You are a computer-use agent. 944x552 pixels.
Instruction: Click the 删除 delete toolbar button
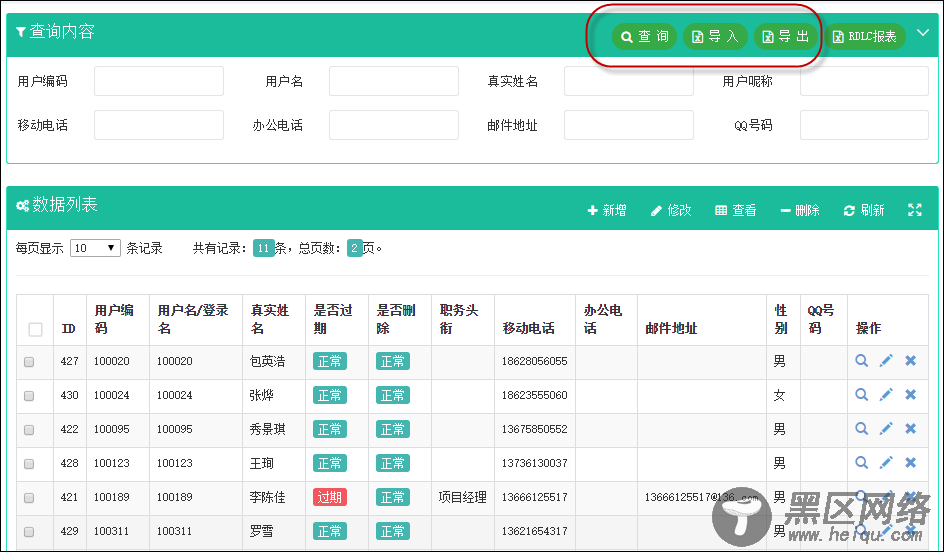pos(800,210)
